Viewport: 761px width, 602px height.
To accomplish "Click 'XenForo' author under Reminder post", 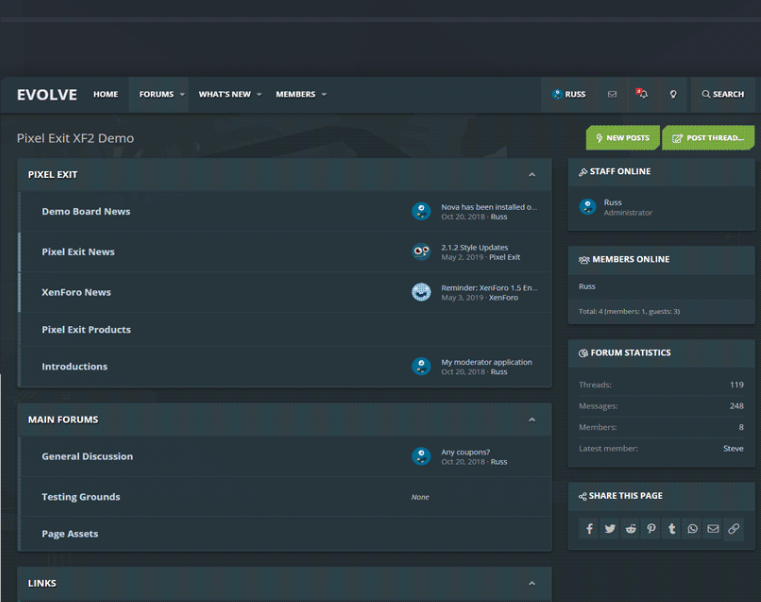I will tap(503, 298).
